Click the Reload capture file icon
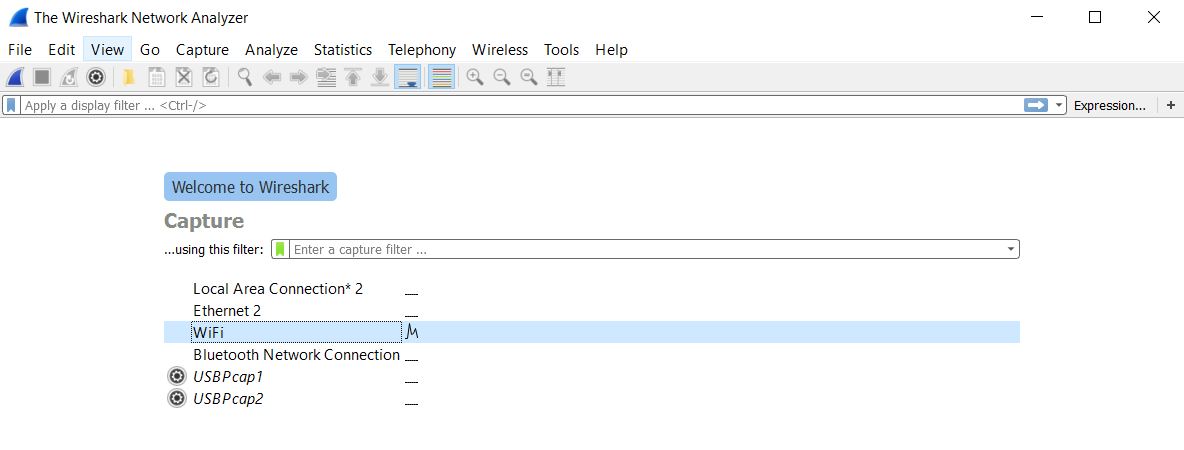The image size is (1184, 450). (211, 77)
